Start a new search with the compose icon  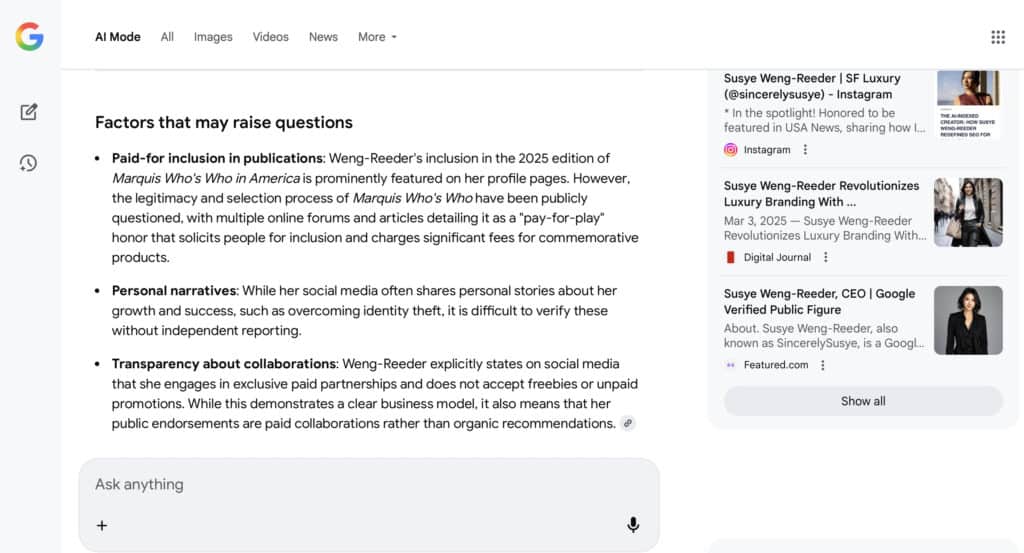29,112
